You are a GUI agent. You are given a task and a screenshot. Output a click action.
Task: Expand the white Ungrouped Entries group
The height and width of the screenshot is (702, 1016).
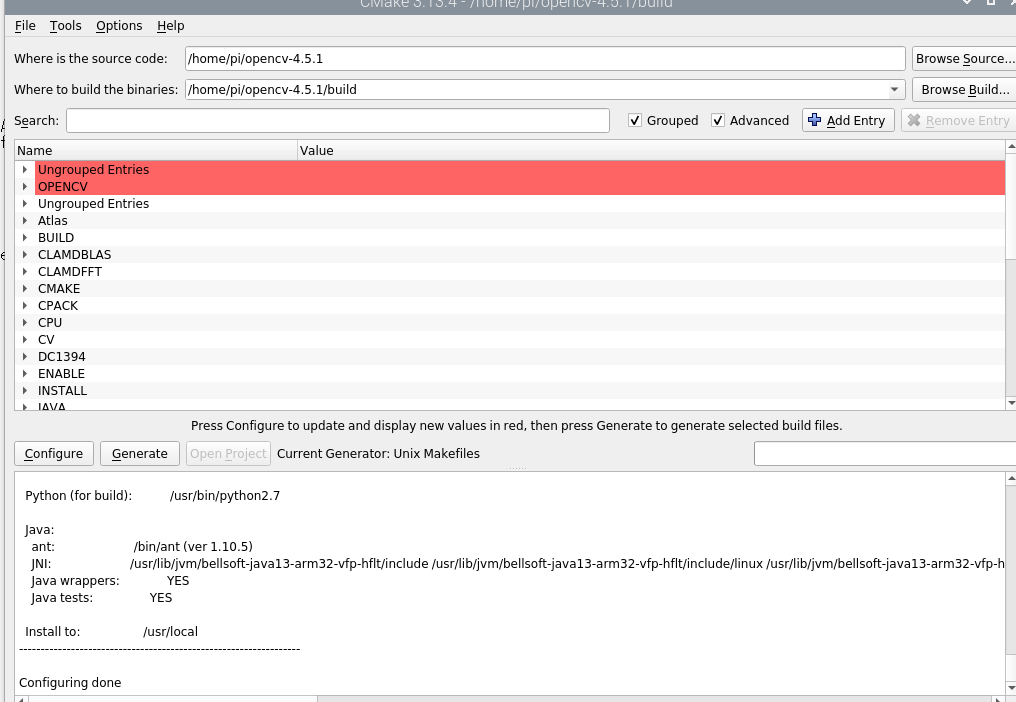click(x=25, y=204)
